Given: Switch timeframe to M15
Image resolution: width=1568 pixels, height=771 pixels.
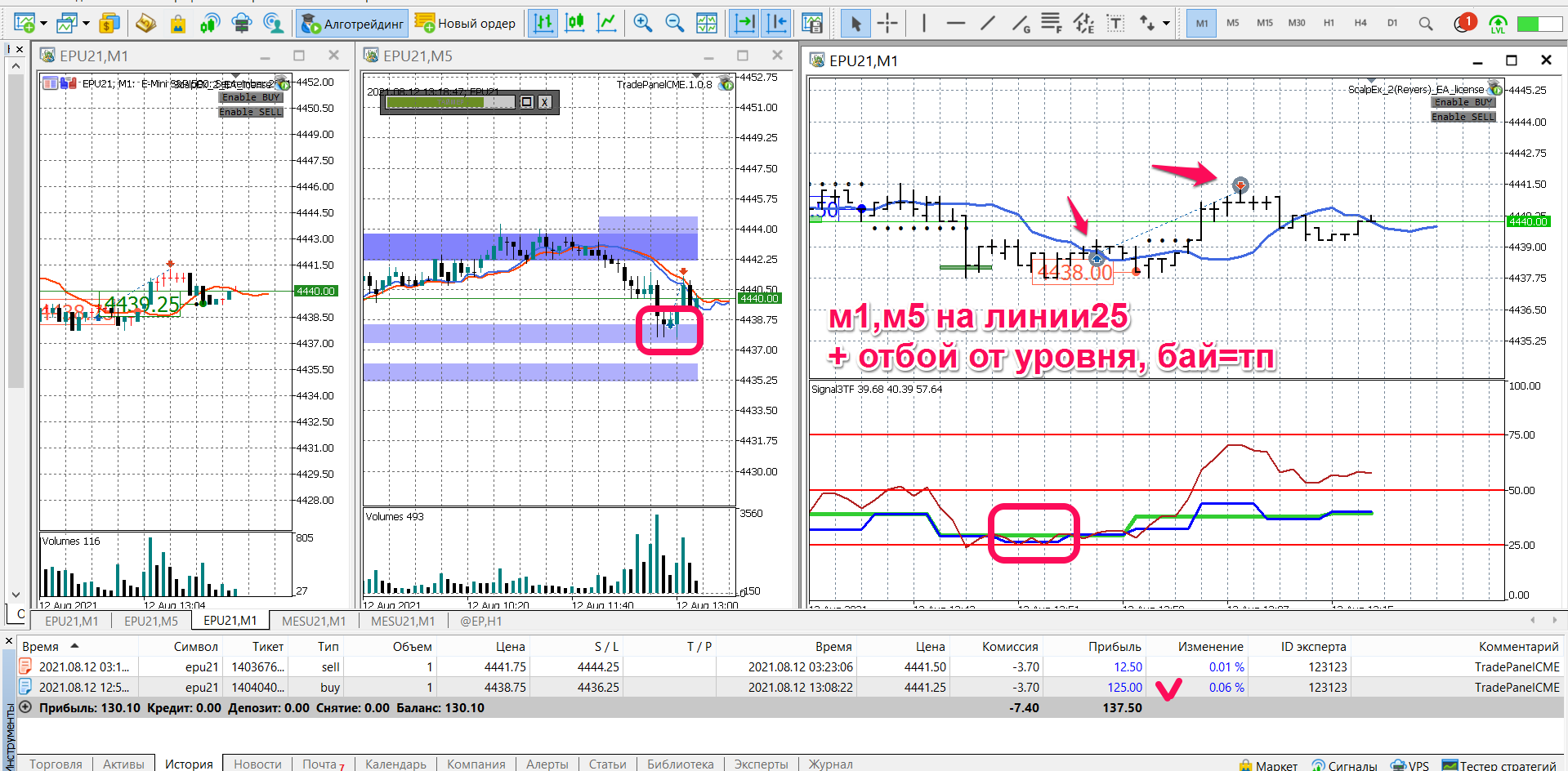Looking at the screenshot, I should tap(1265, 24).
